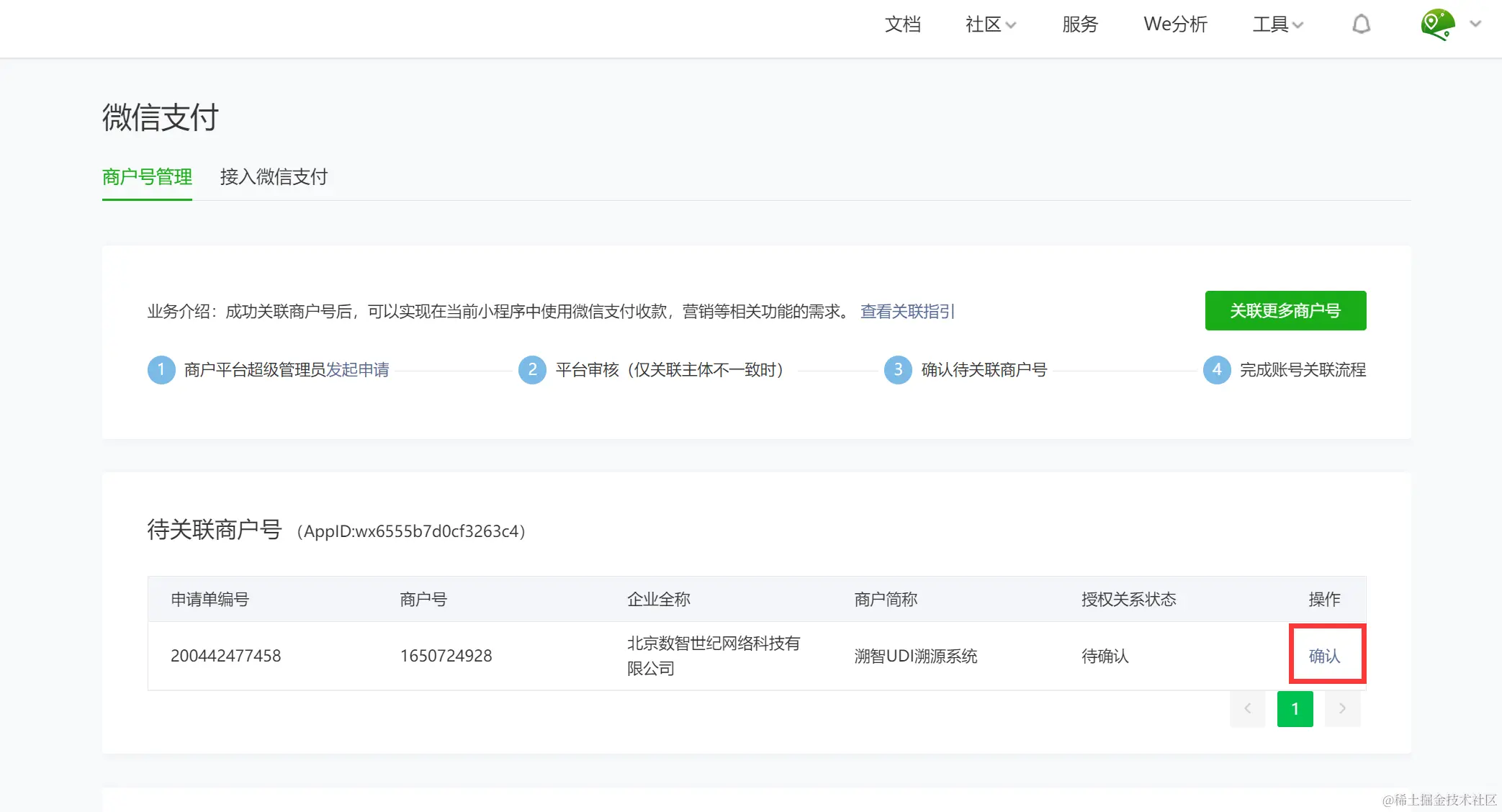The image size is (1502, 812).
Task: Go to next page arrow
Action: (1342, 709)
